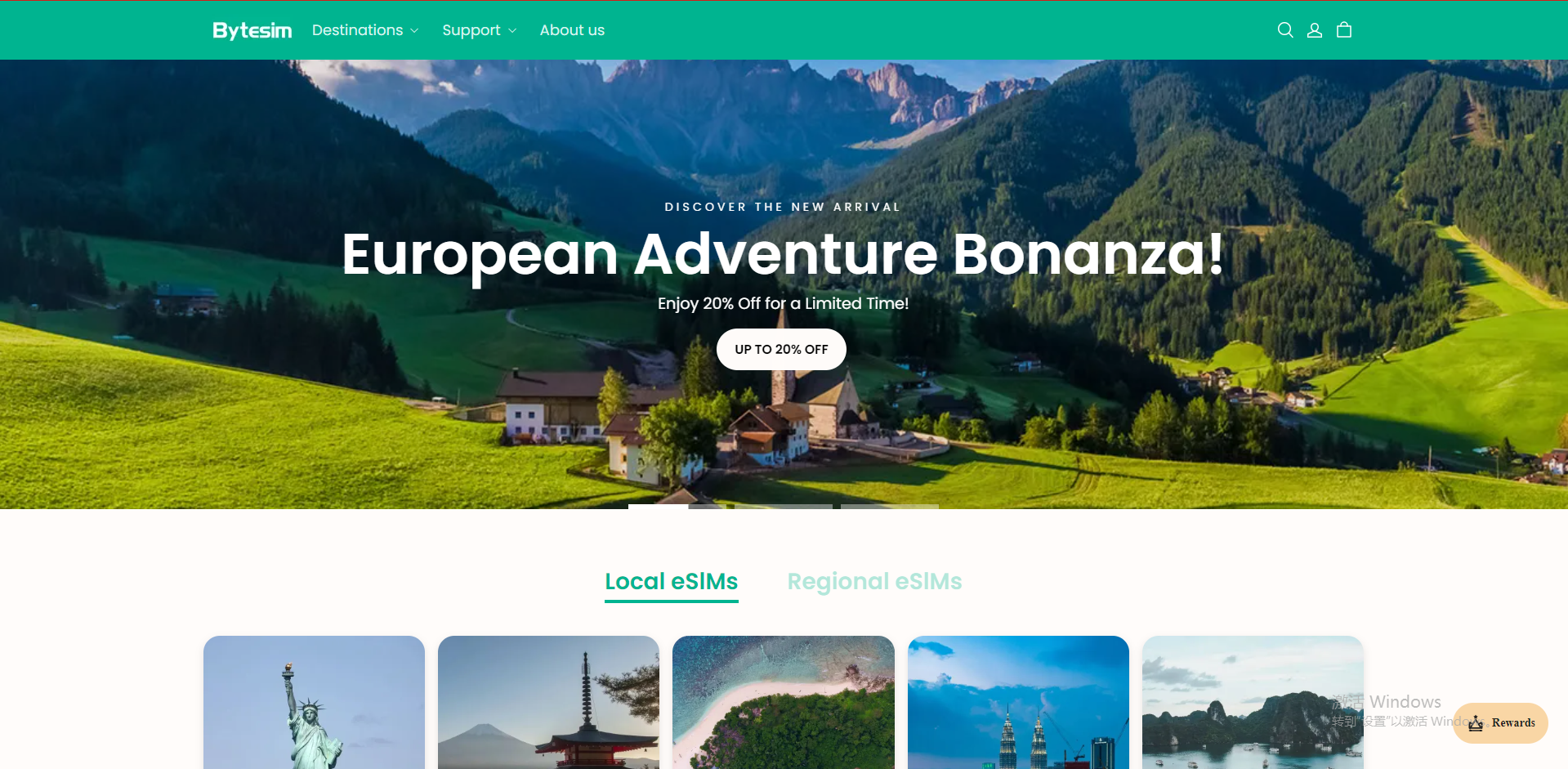Go to About us page

(x=572, y=30)
